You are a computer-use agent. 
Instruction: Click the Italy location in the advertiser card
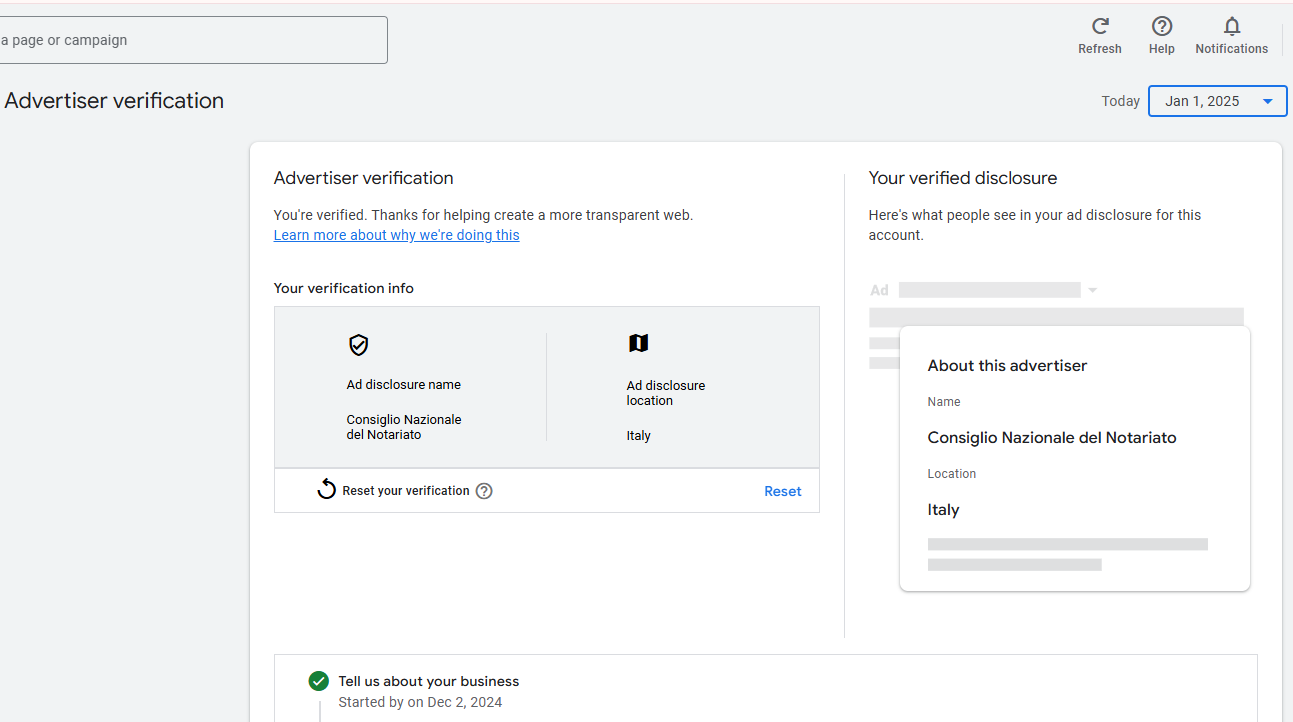[943, 510]
